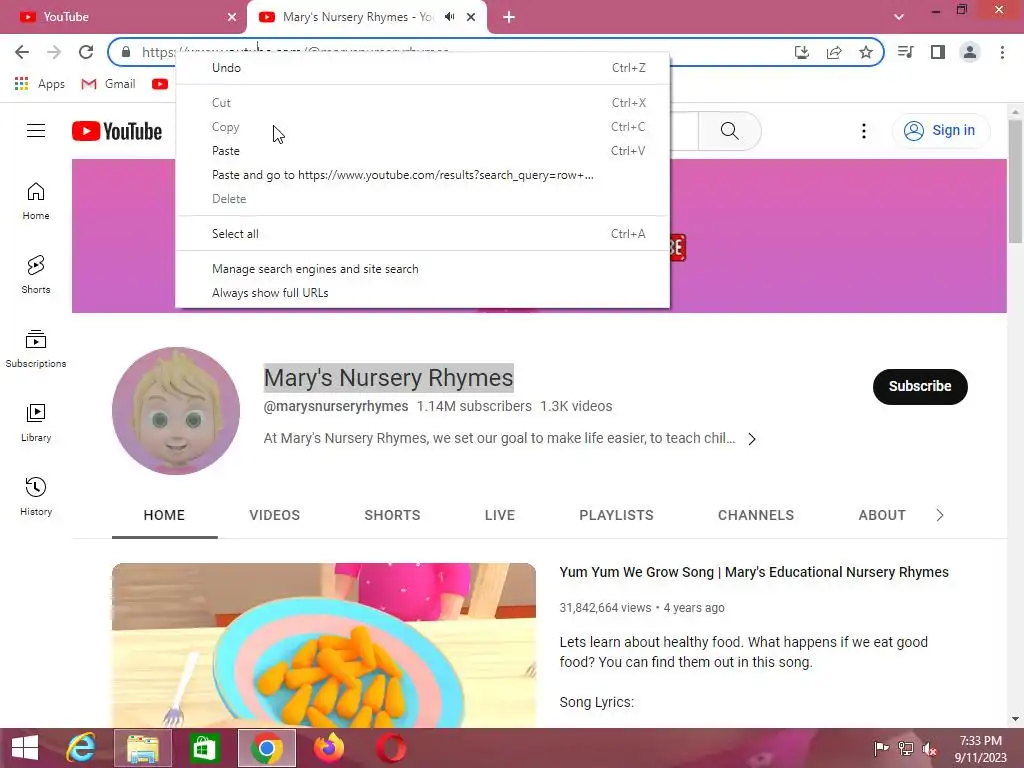Open File Explorer from the taskbar
The height and width of the screenshot is (768, 1024).
click(x=143, y=748)
